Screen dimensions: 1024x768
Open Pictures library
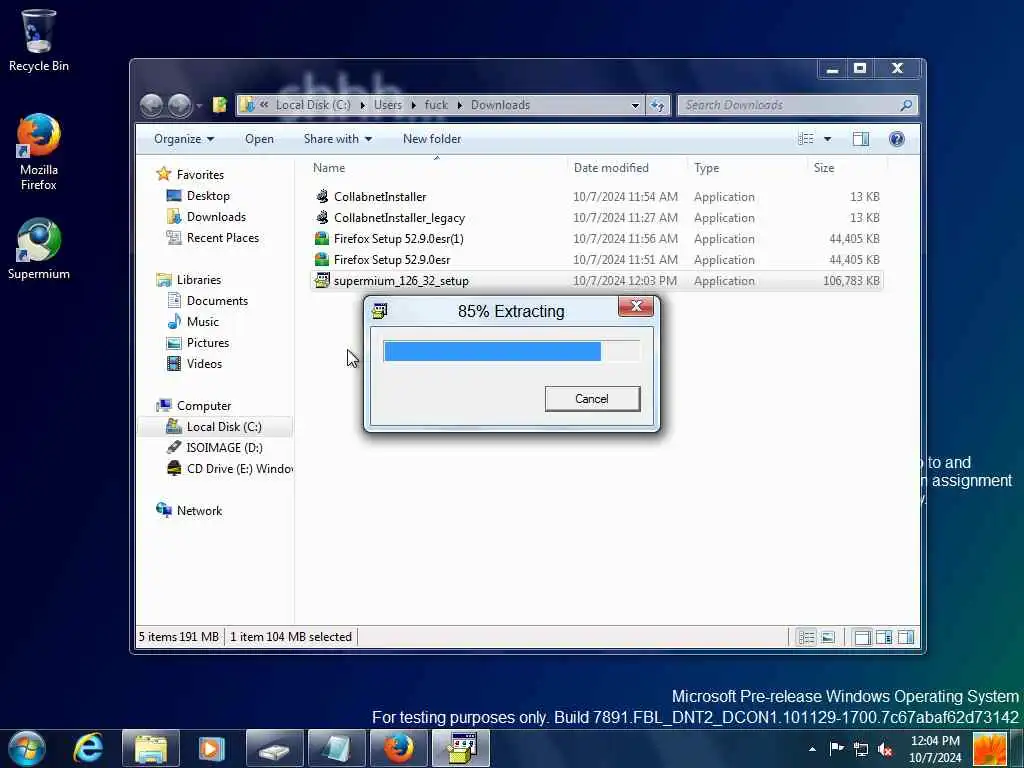198,343
